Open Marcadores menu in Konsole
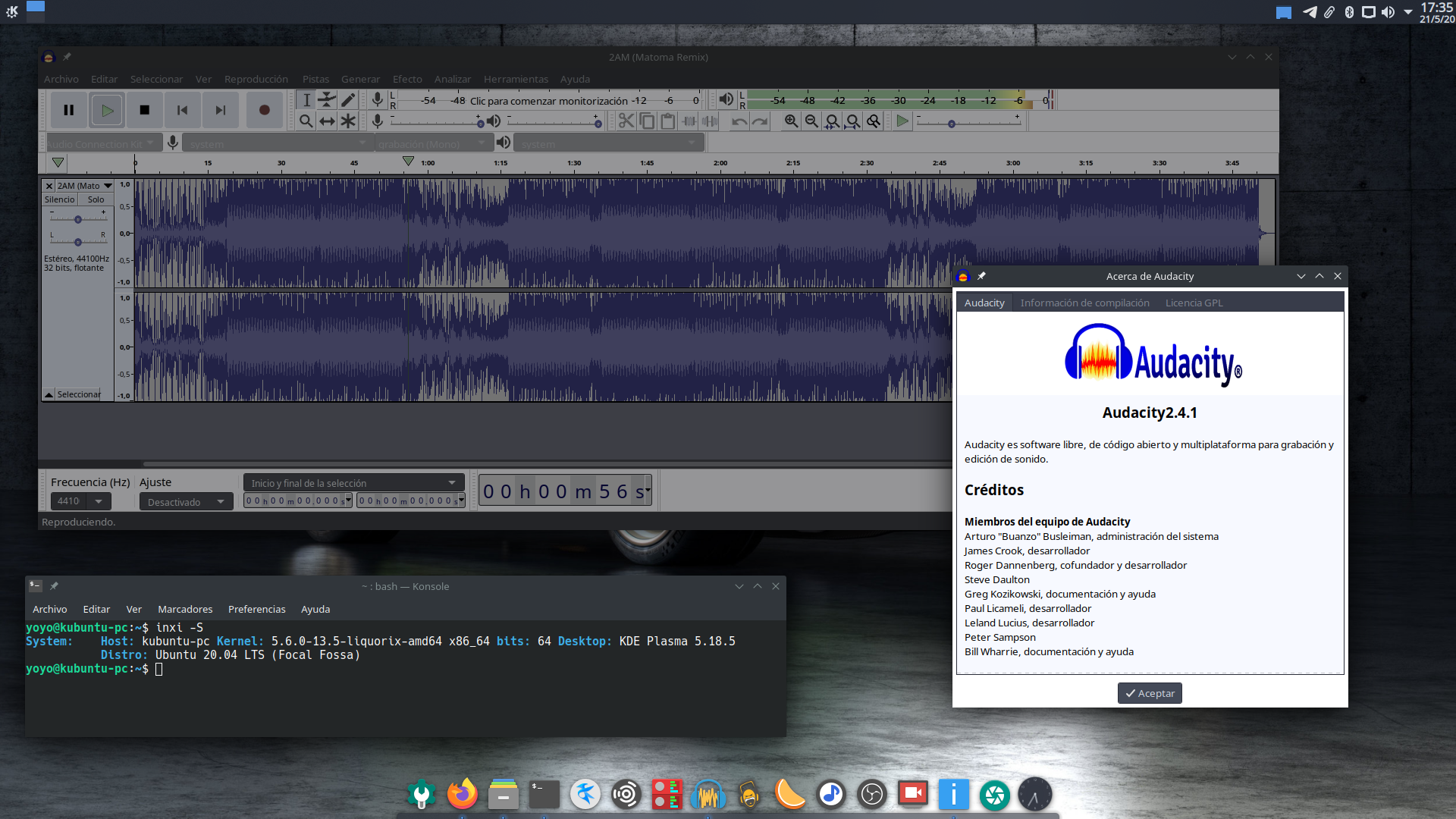The width and height of the screenshot is (1456, 819). tap(185, 609)
